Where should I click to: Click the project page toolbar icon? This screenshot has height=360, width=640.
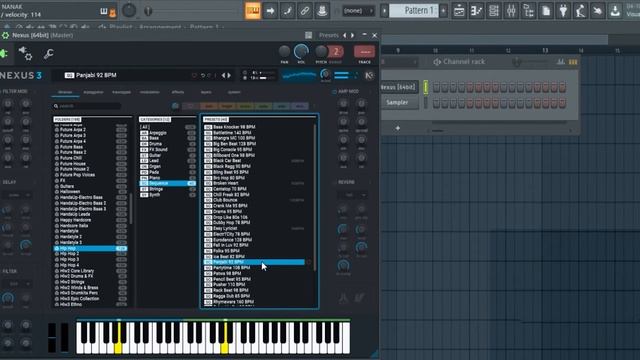pos(546,11)
